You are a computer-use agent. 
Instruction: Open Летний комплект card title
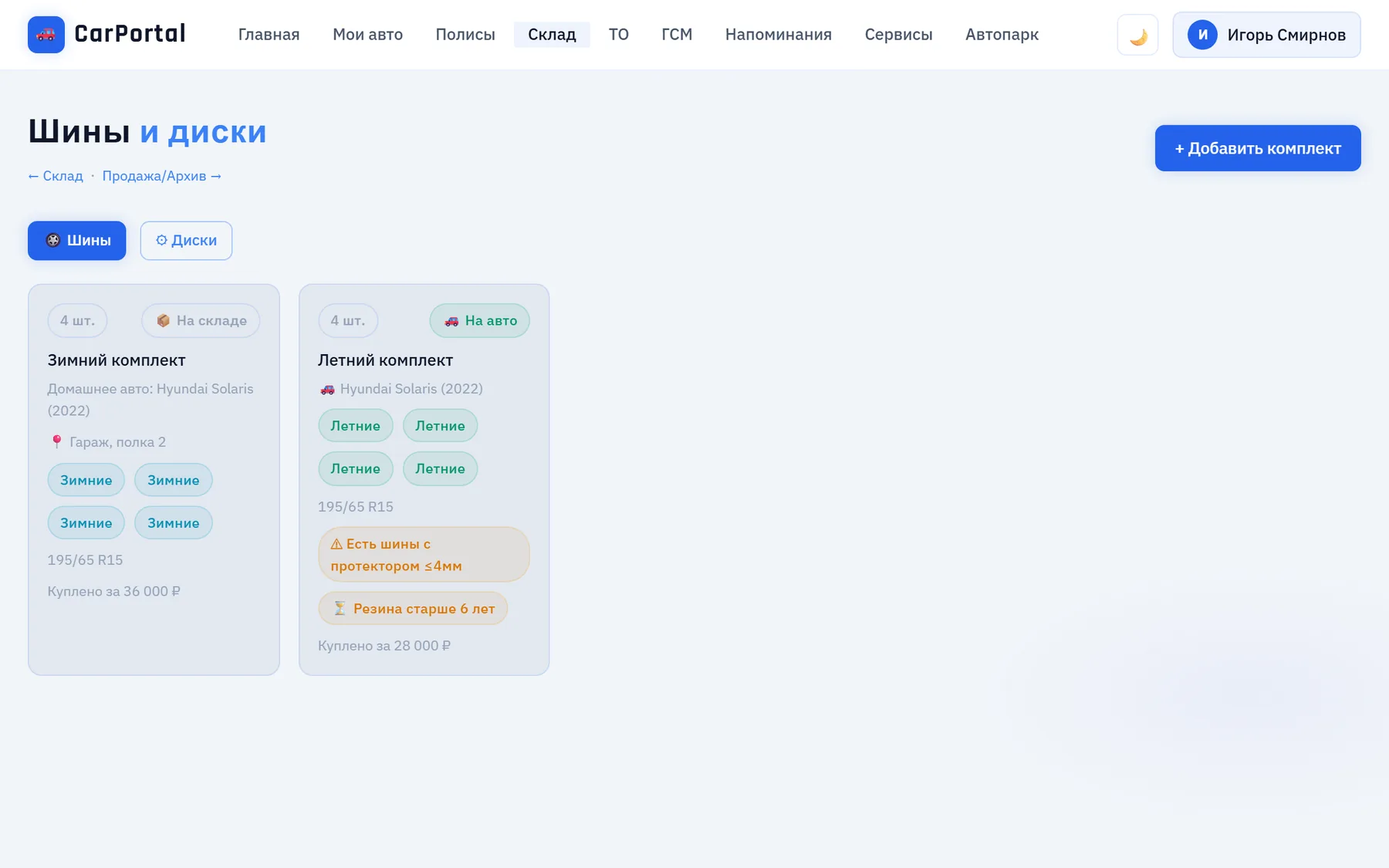pos(385,360)
